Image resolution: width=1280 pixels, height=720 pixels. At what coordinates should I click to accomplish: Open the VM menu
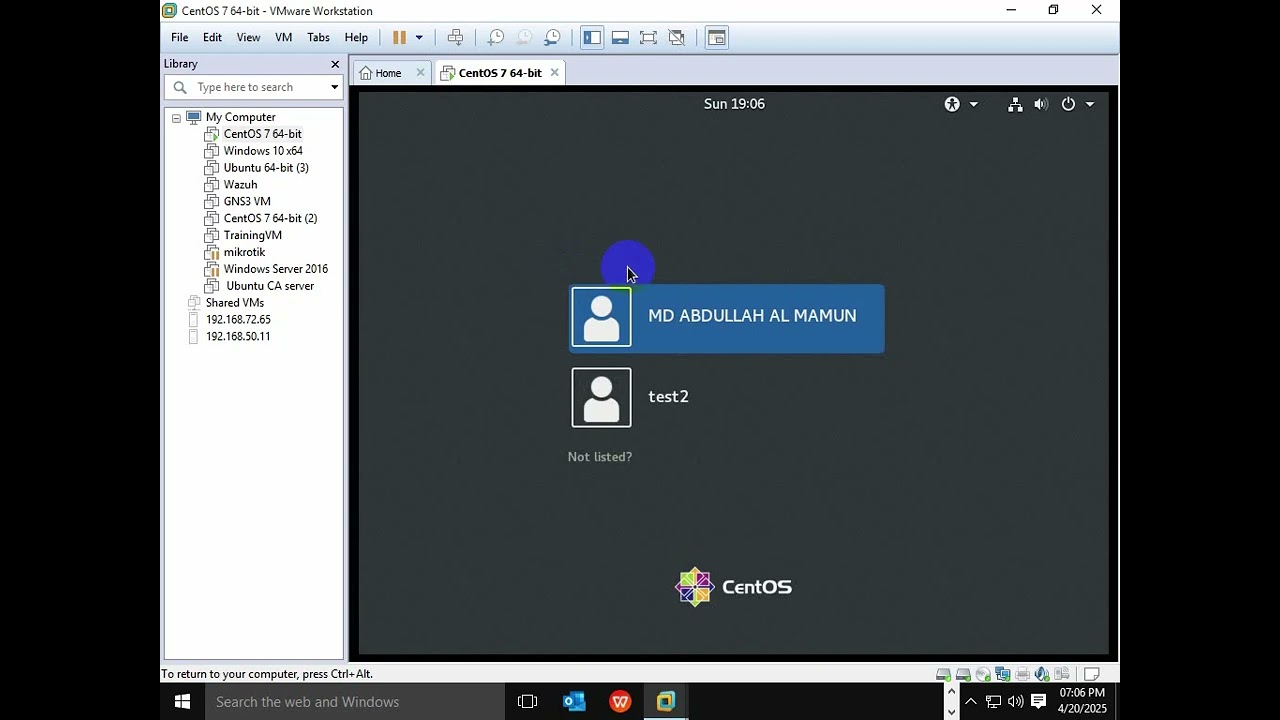click(x=284, y=37)
